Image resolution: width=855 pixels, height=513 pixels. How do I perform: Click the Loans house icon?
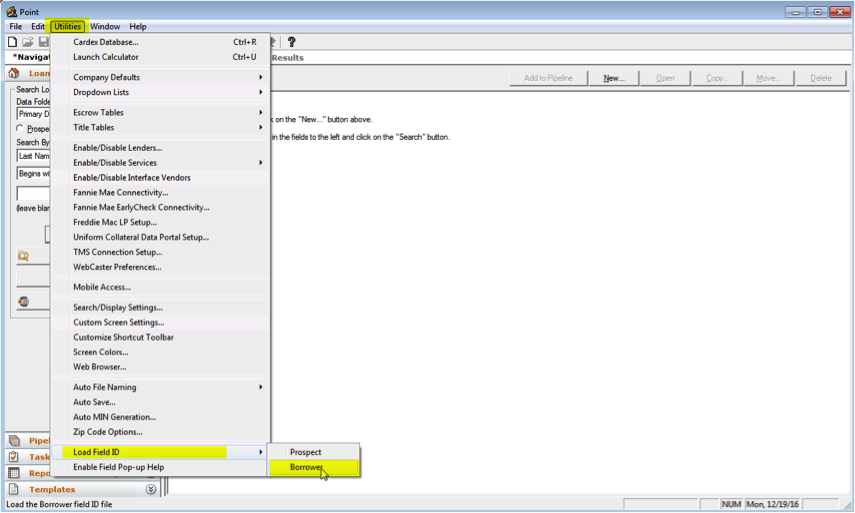click(x=14, y=73)
